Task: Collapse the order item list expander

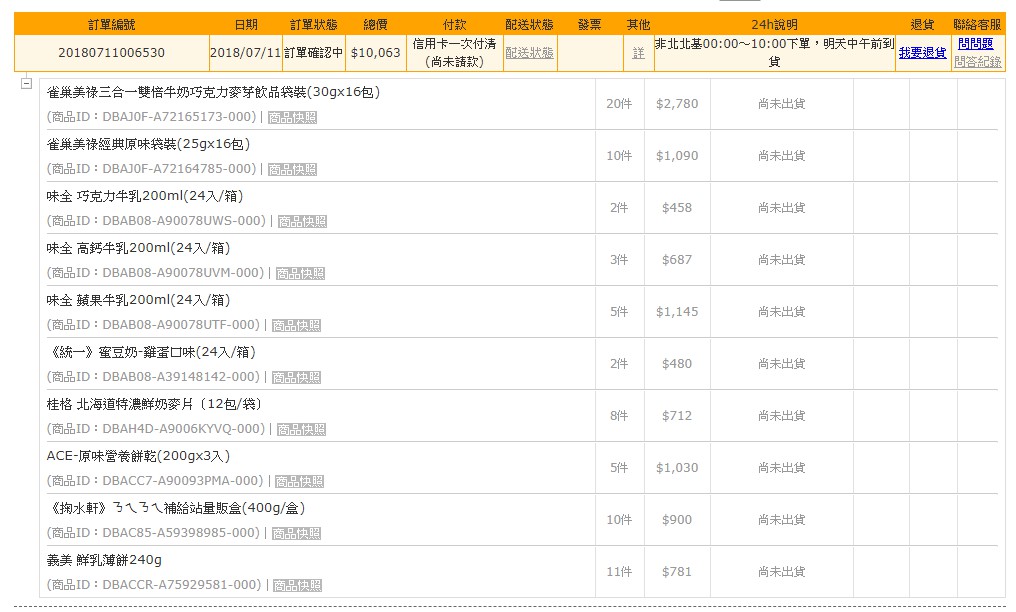Action: point(27,83)
